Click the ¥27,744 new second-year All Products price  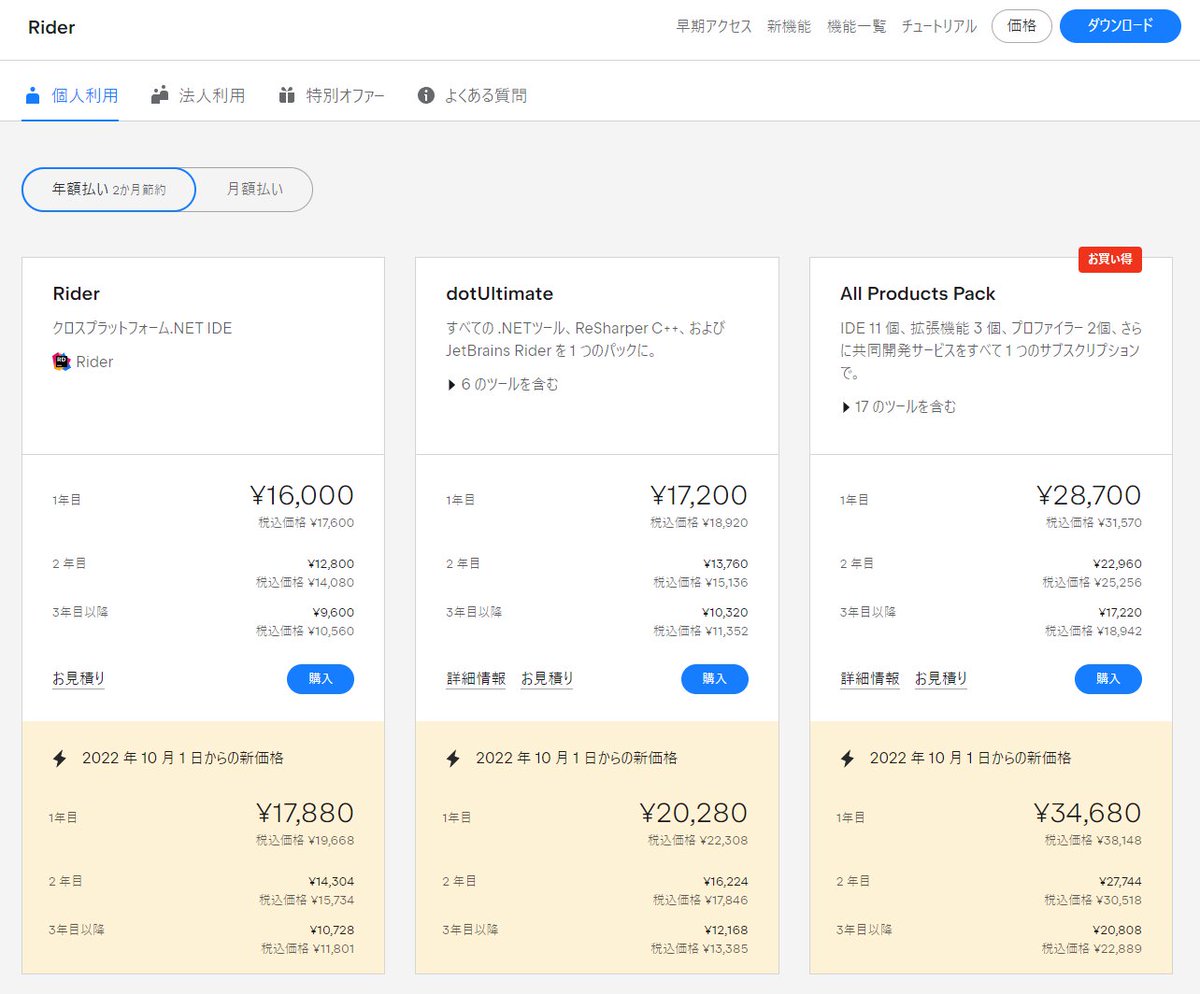pyautogui.click(x=1118, y=882)
